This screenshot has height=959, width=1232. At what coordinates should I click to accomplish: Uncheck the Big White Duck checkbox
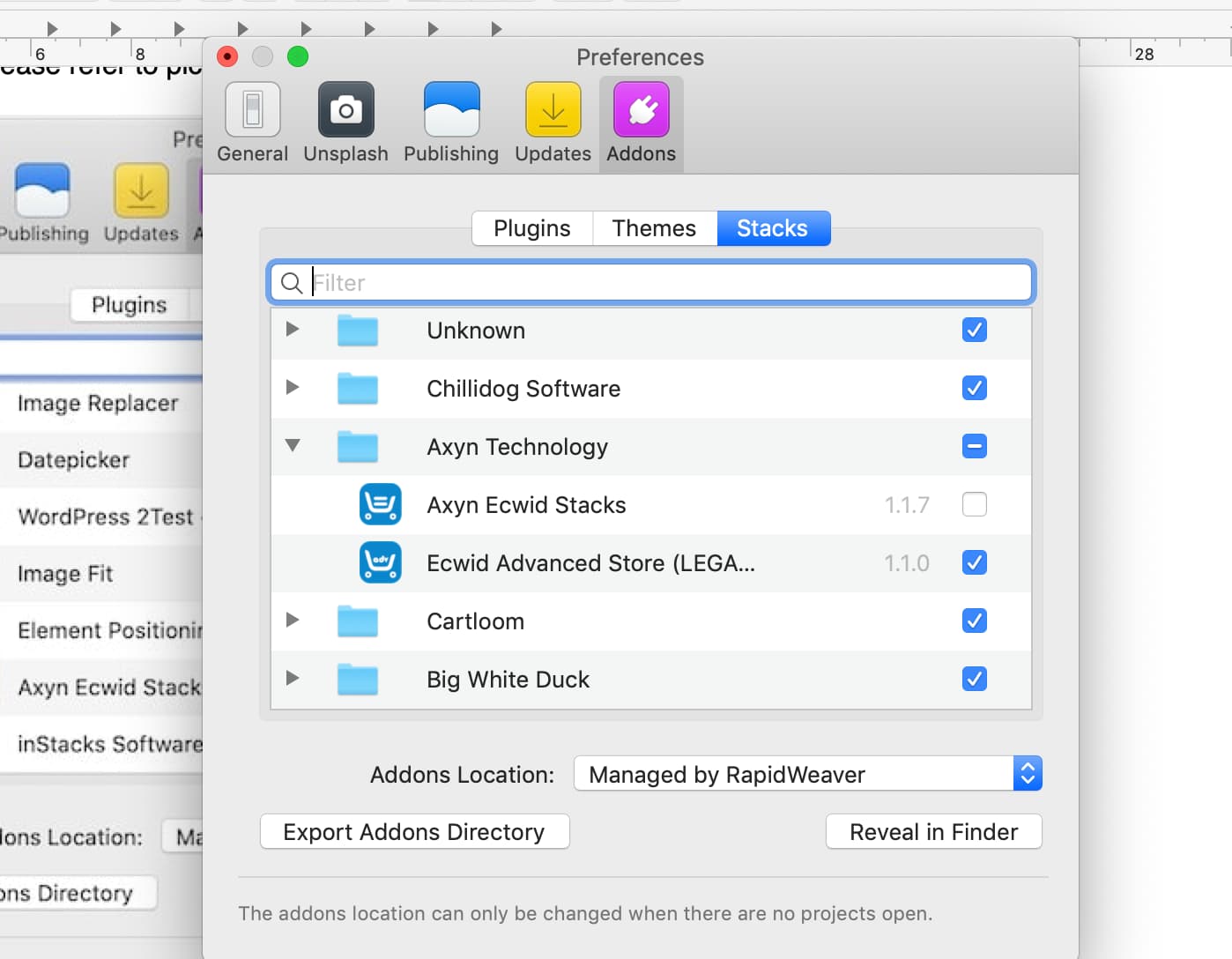pos(975,679)
